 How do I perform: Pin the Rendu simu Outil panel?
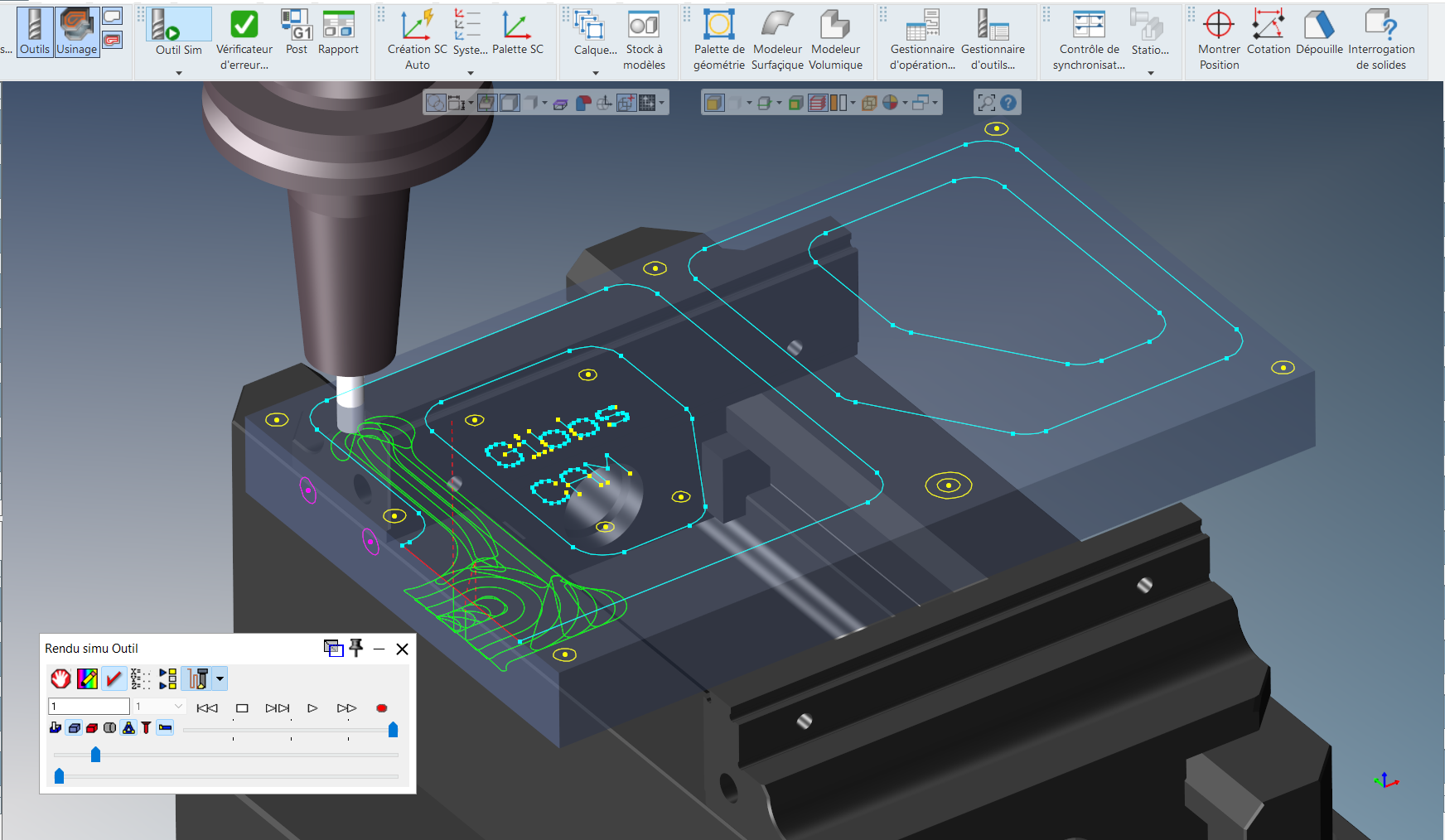click(x=356, y=648)
